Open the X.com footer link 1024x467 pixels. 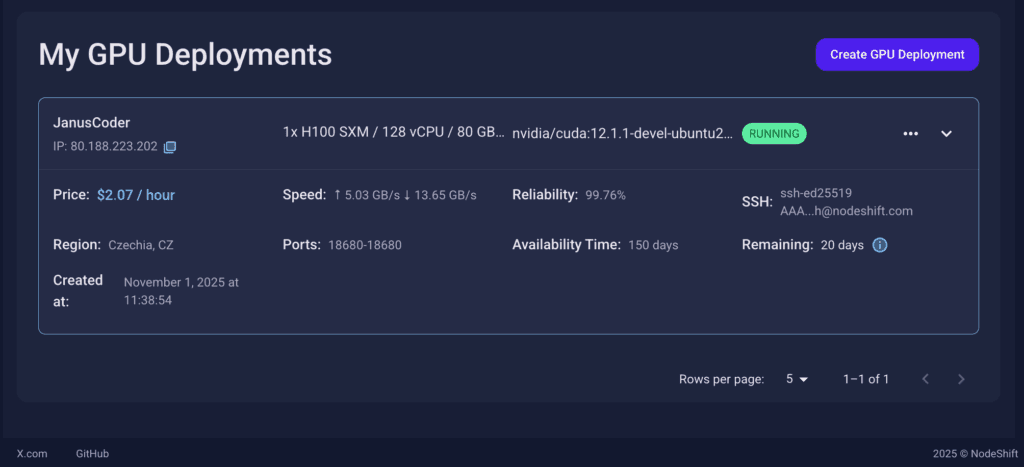click(x=32, y=453)
